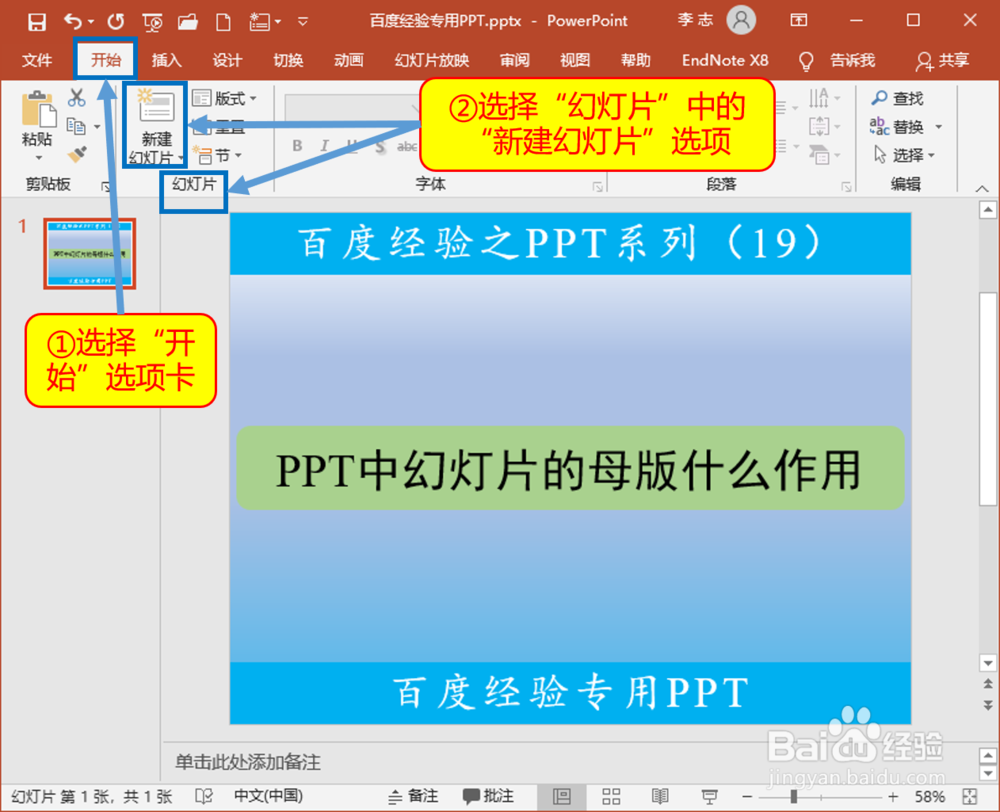Switch to Slide Sorter view icon
Screen dimensions: 1000x812
pos(611,796)
